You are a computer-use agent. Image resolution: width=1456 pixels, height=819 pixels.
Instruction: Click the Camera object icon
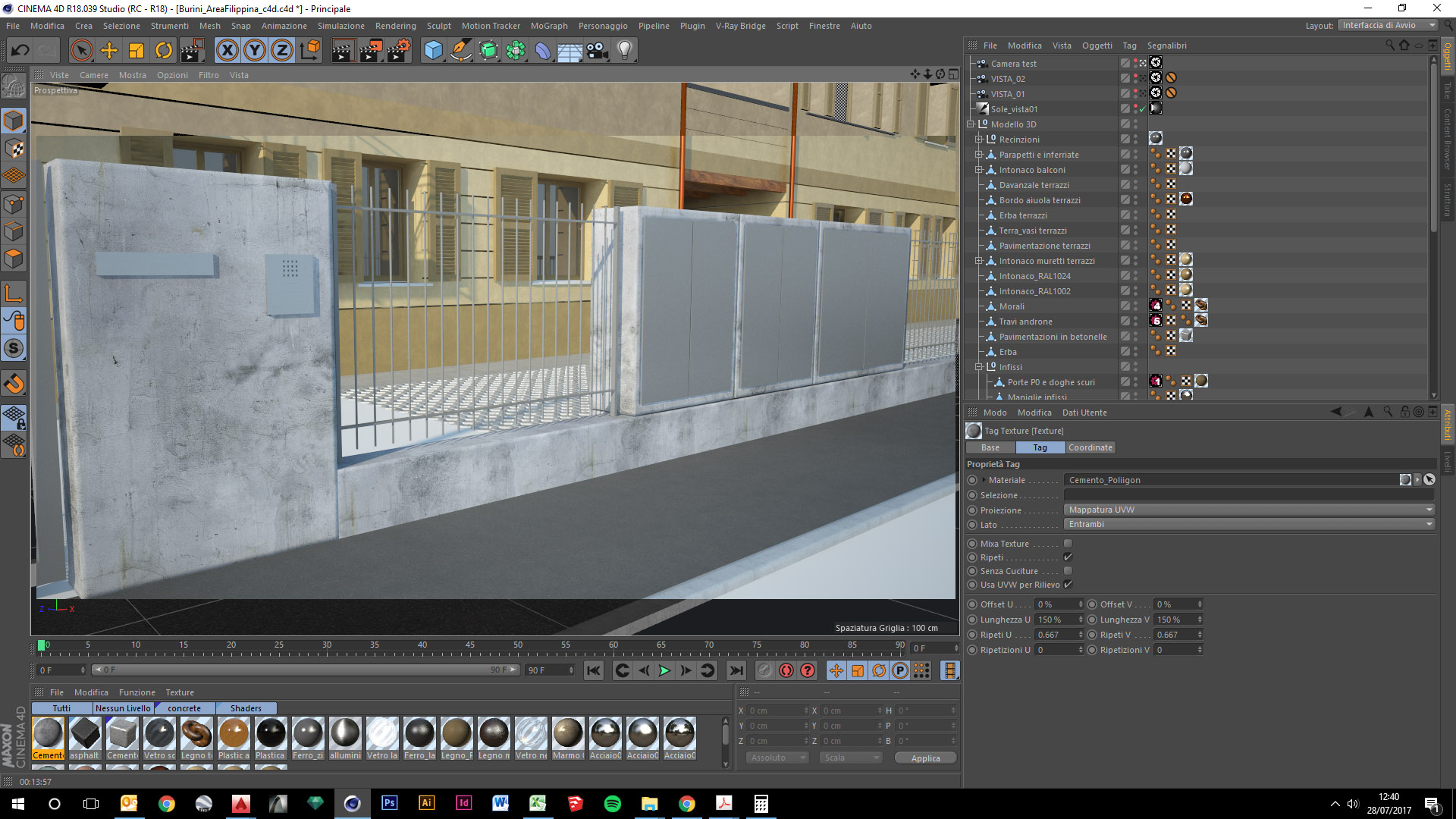click(598, 51)
